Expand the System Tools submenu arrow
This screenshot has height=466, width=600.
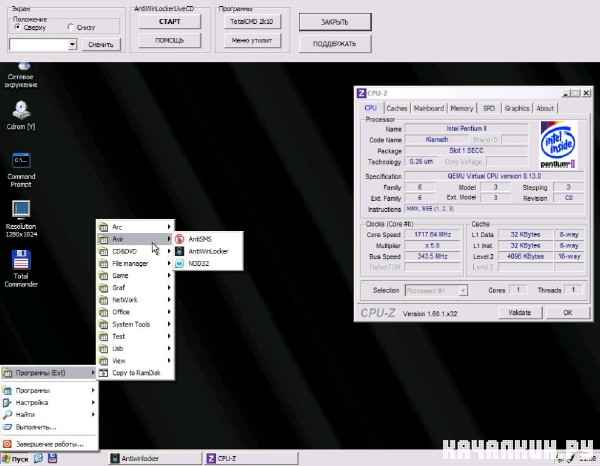pyautogui.click(x=169, y=324)
